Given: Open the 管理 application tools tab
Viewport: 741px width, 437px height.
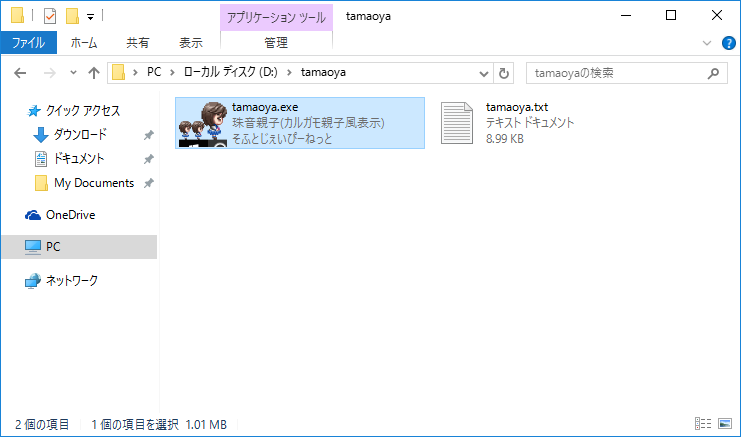Looking at the screenshot, I should tap(276, 43).
